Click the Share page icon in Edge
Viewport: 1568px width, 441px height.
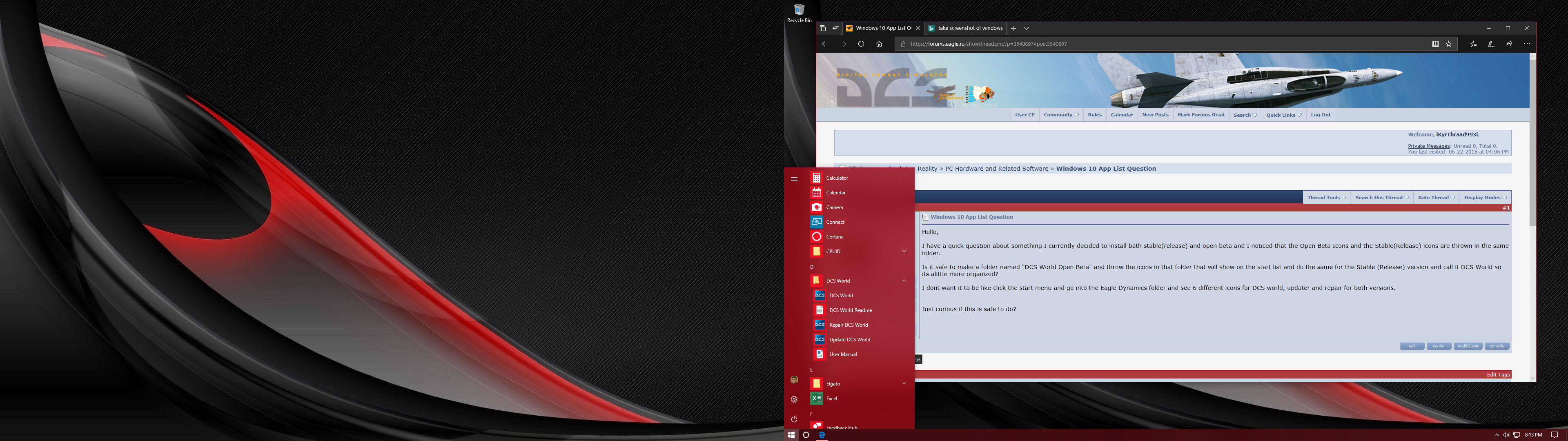[1509, 44]
